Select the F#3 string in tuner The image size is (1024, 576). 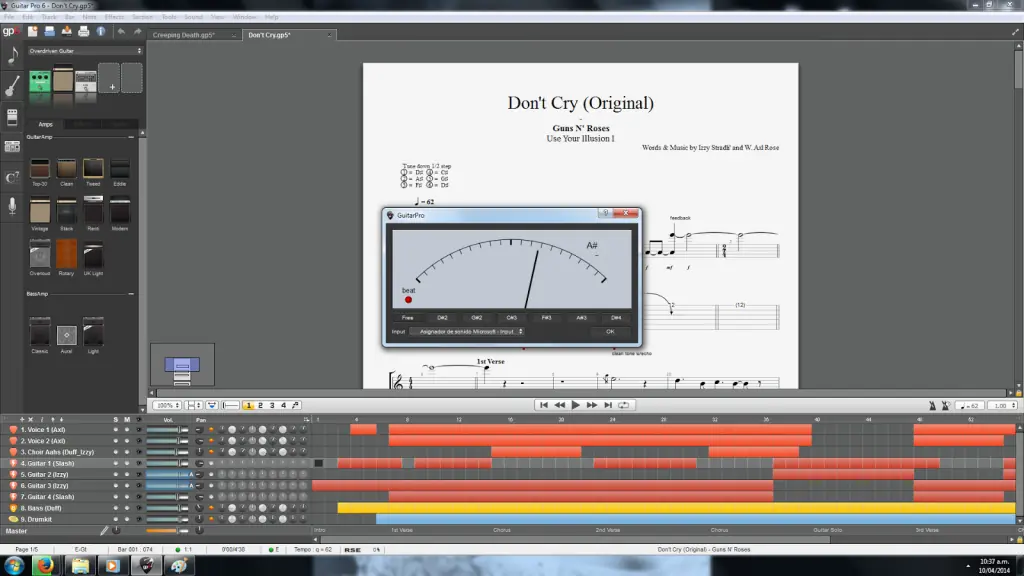pyautogui.click(x=546, y=318)
